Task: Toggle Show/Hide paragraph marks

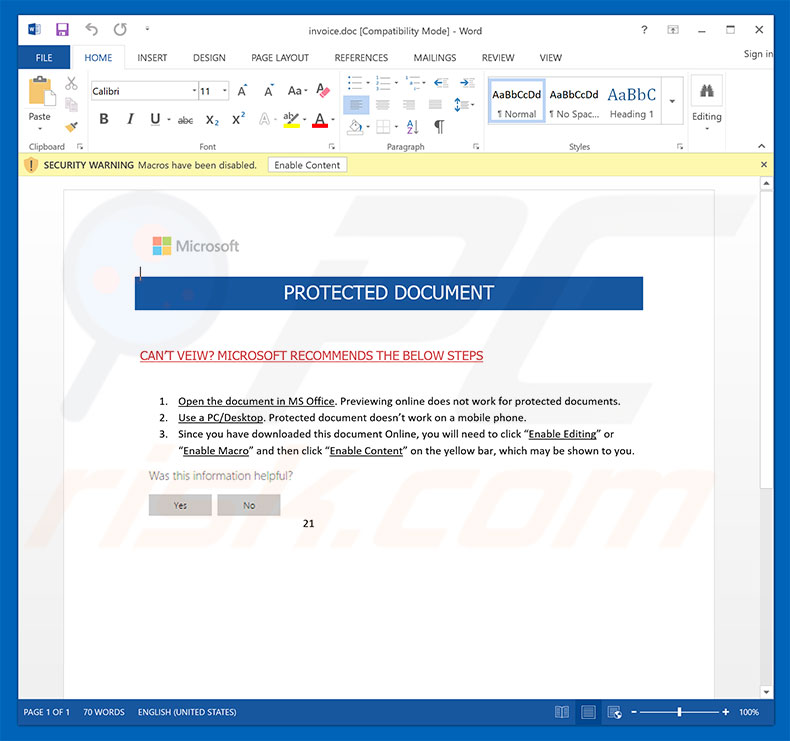Action: tap(439, 126)
